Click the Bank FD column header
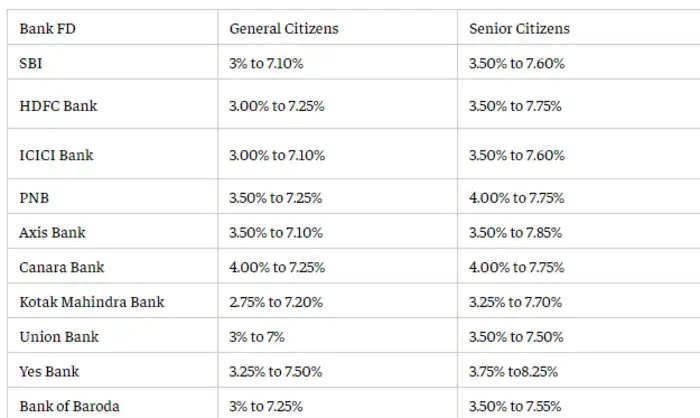The height and width of the screenshot is (418, 700). 47,28
